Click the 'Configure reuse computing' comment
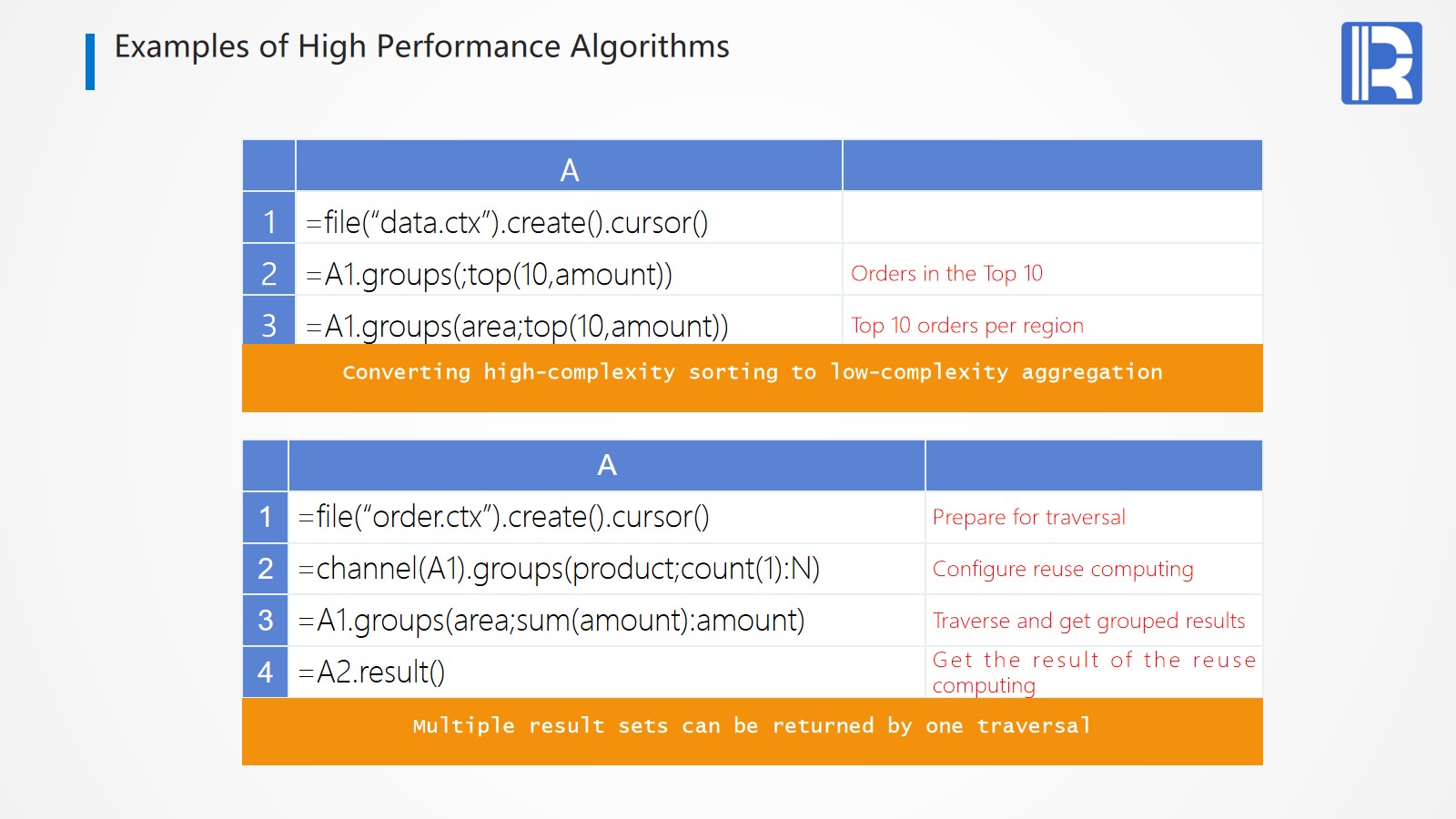 pyautogui.click(x=1062, y=570)
